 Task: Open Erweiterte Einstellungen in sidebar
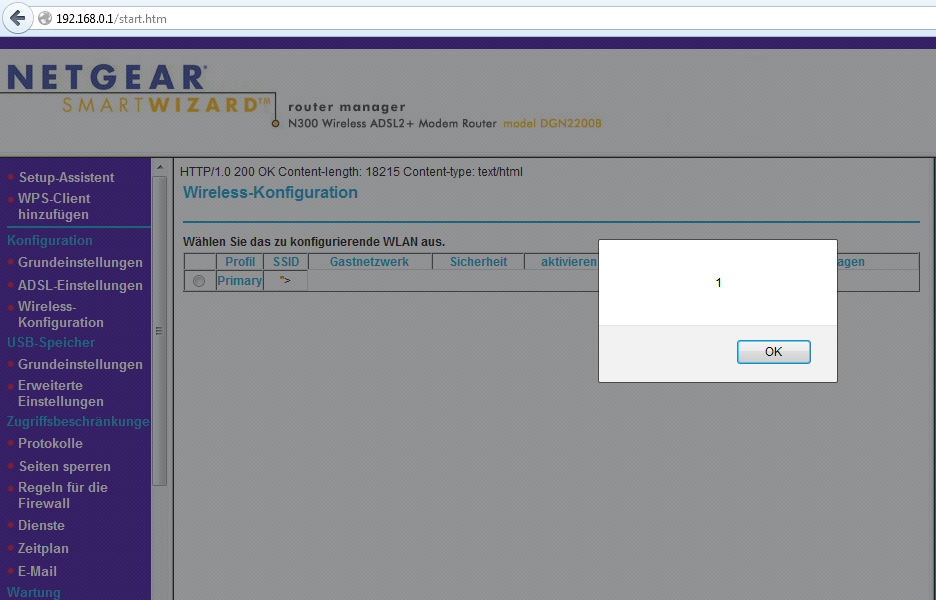tap(60, 393)
